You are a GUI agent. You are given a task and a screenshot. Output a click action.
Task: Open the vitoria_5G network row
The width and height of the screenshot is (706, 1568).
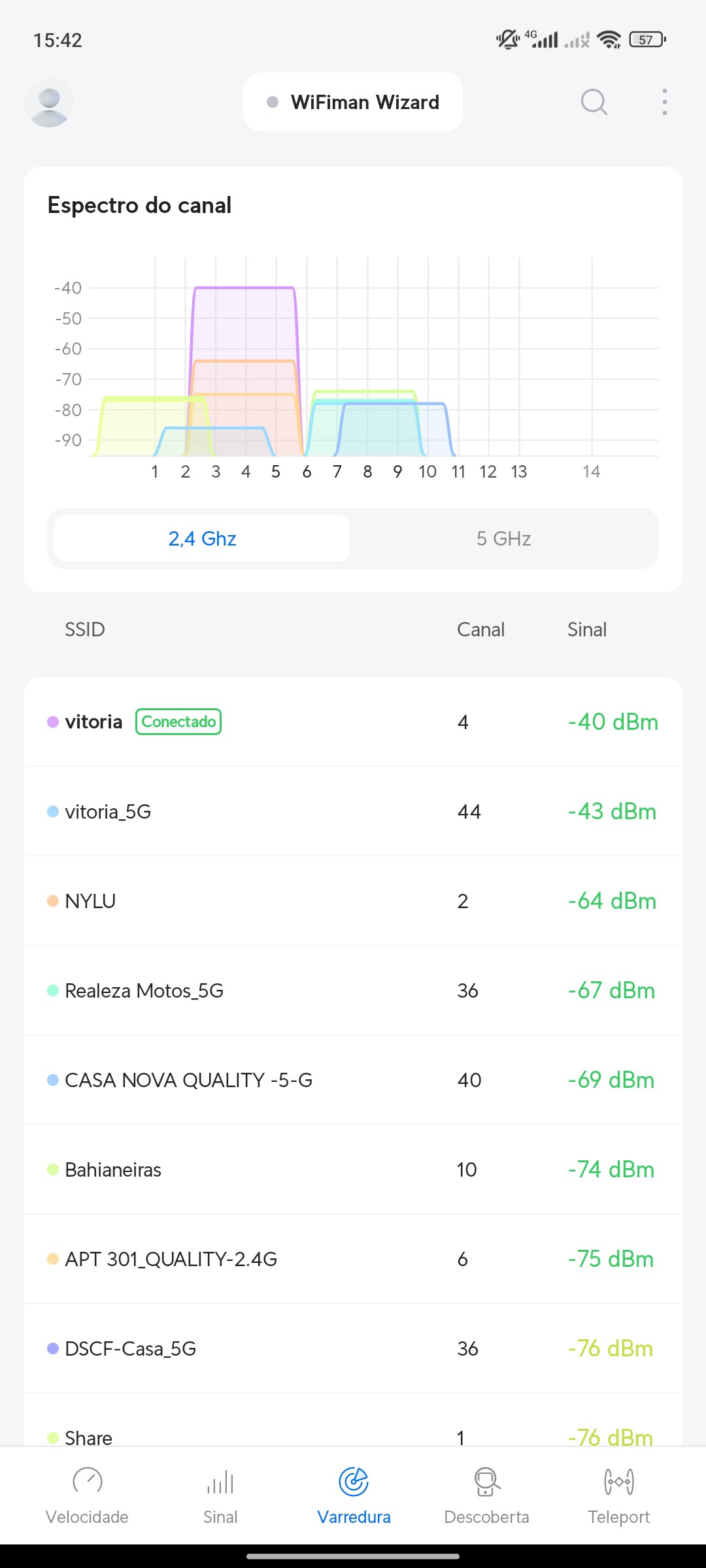tap(353, 811)
